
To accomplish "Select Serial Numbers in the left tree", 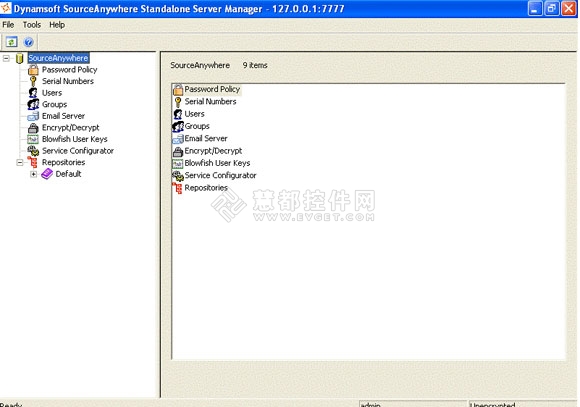I will 68,81.
